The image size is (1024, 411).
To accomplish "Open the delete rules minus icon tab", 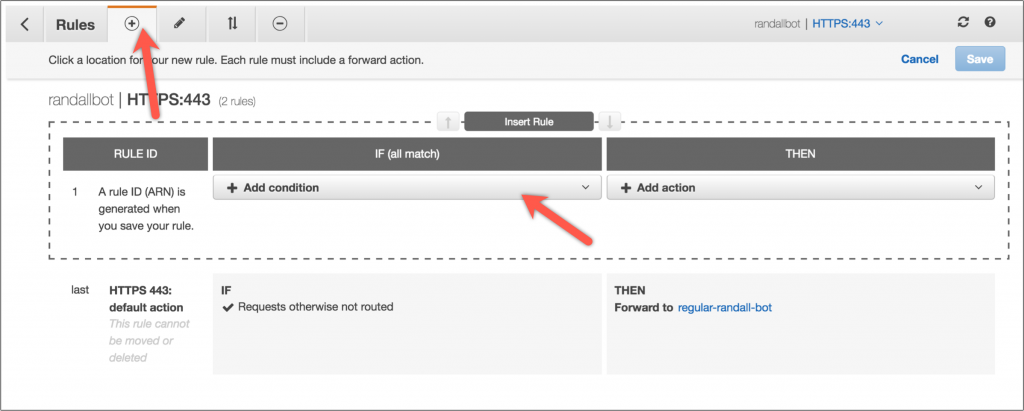I will click(280, 24).
